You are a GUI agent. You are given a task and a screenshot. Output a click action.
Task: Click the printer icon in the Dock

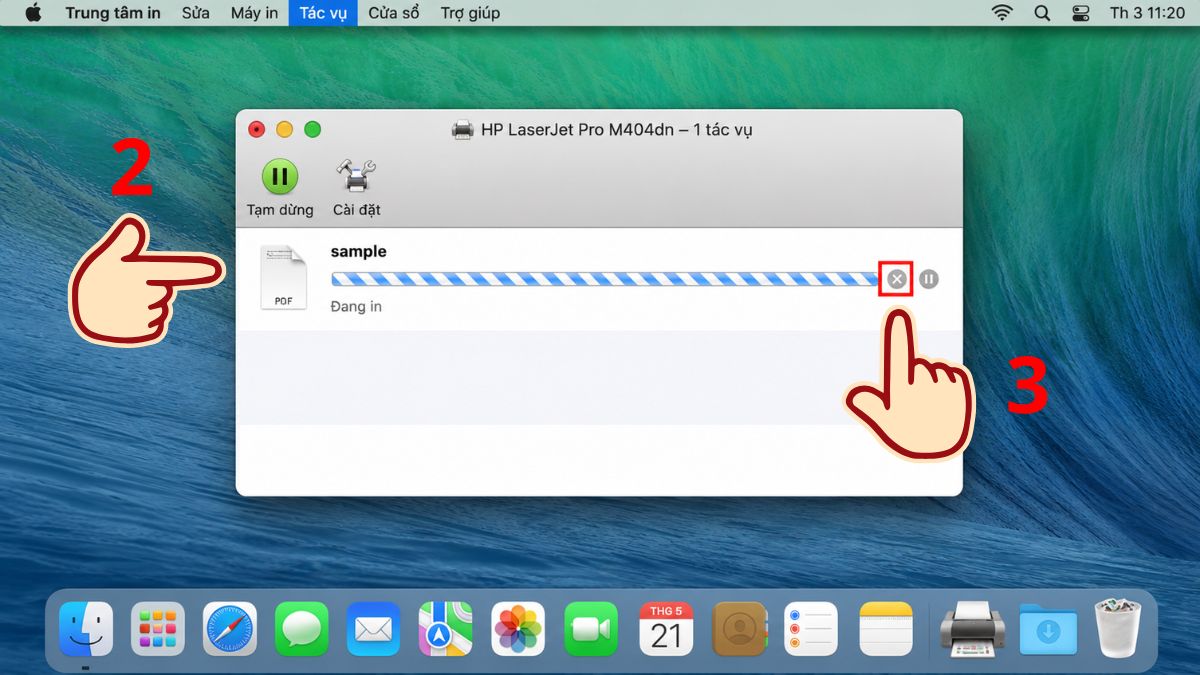point(972,629)
